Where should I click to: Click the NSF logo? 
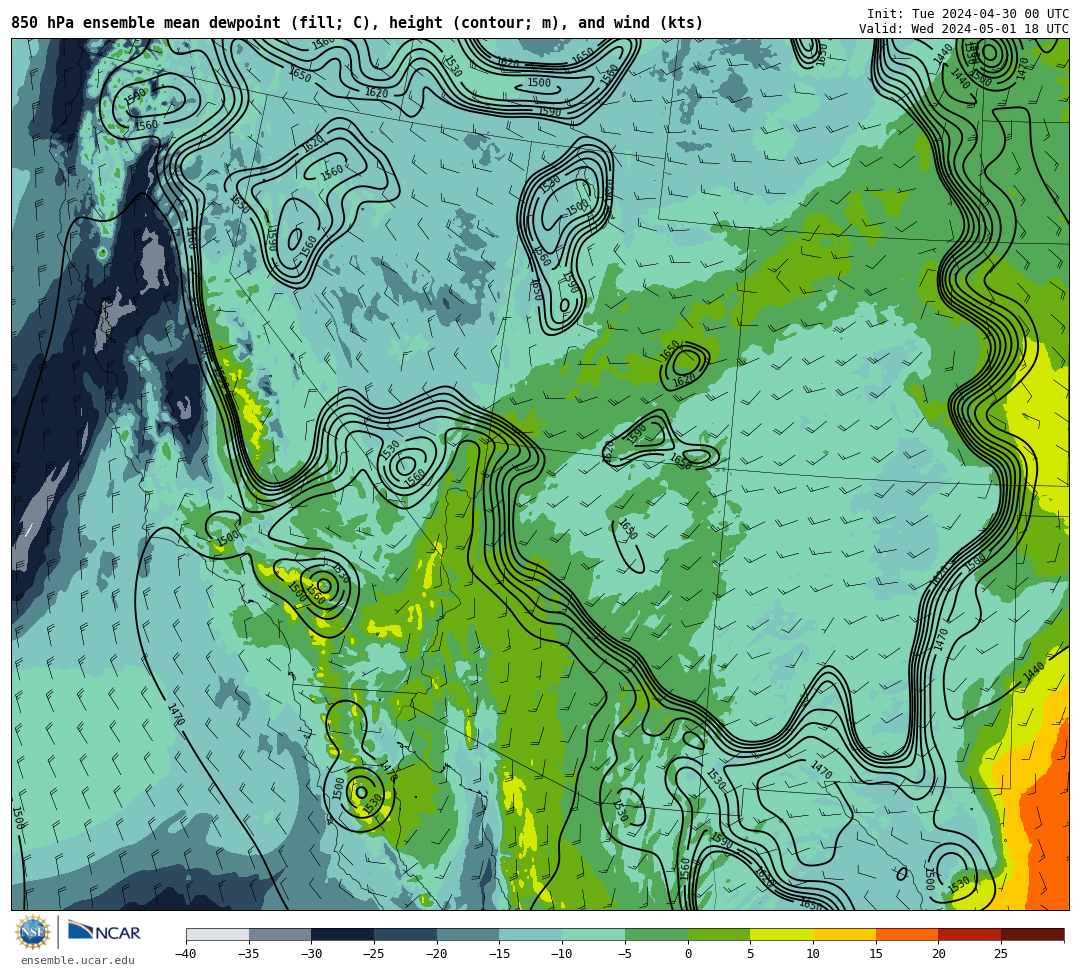tap(32, 933)
